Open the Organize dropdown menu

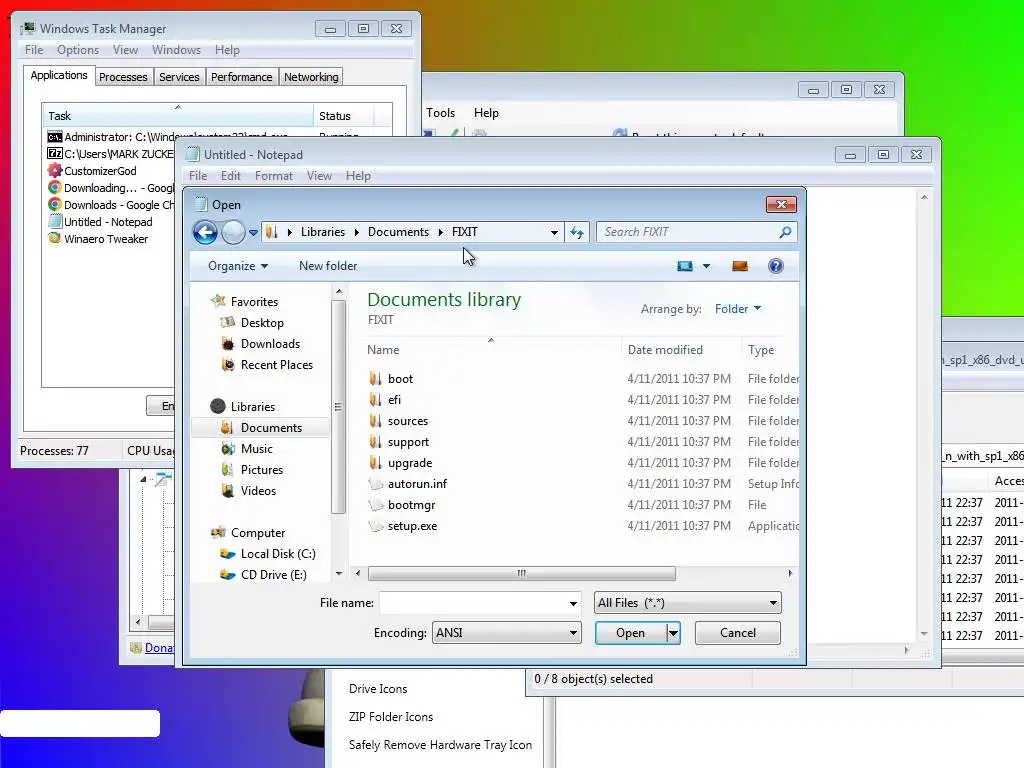(x=238, y=266)
